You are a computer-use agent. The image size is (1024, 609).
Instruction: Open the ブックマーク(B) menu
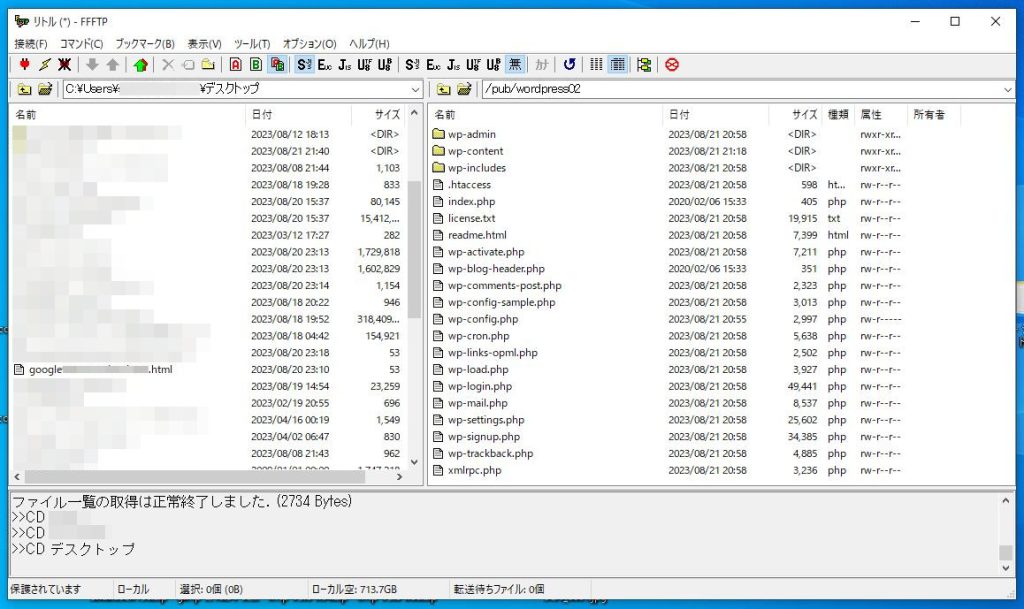pyautogui.click(x=145, y=44)
